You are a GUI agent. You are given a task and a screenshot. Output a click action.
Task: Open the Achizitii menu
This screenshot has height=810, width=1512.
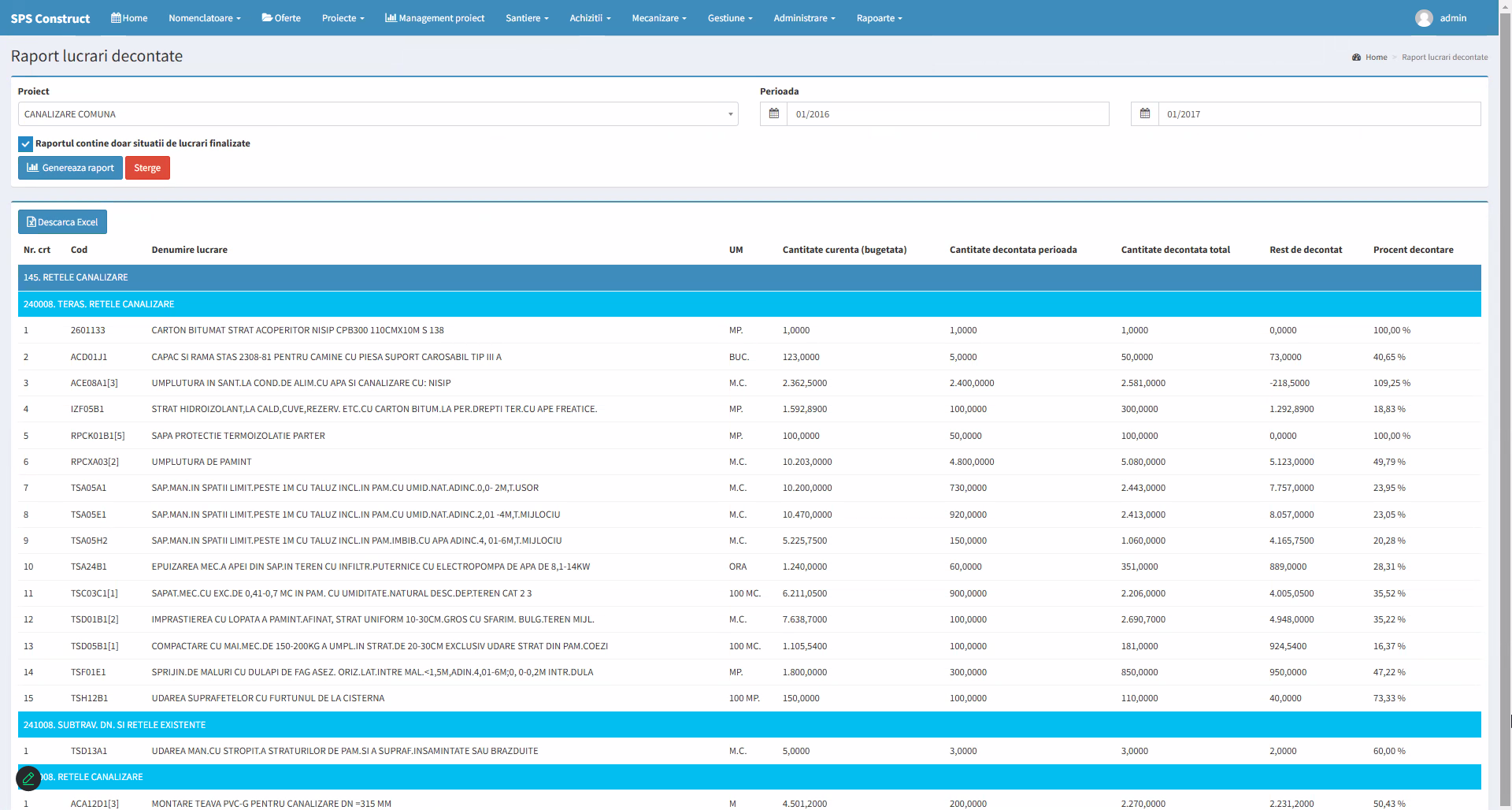[590, 18]
